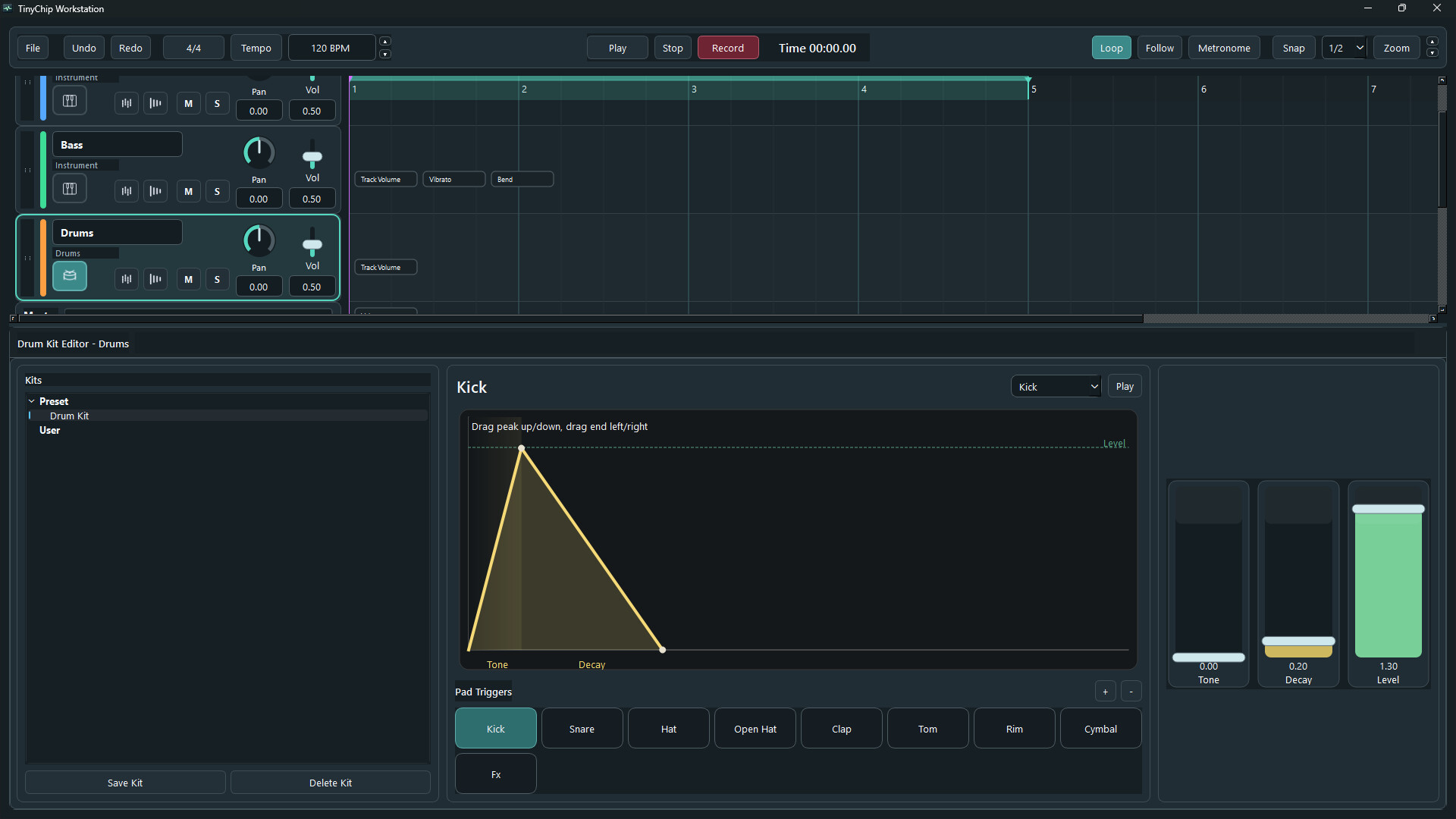Toggle Snap to grid

pyautogui.click(x=1294, y=48)
